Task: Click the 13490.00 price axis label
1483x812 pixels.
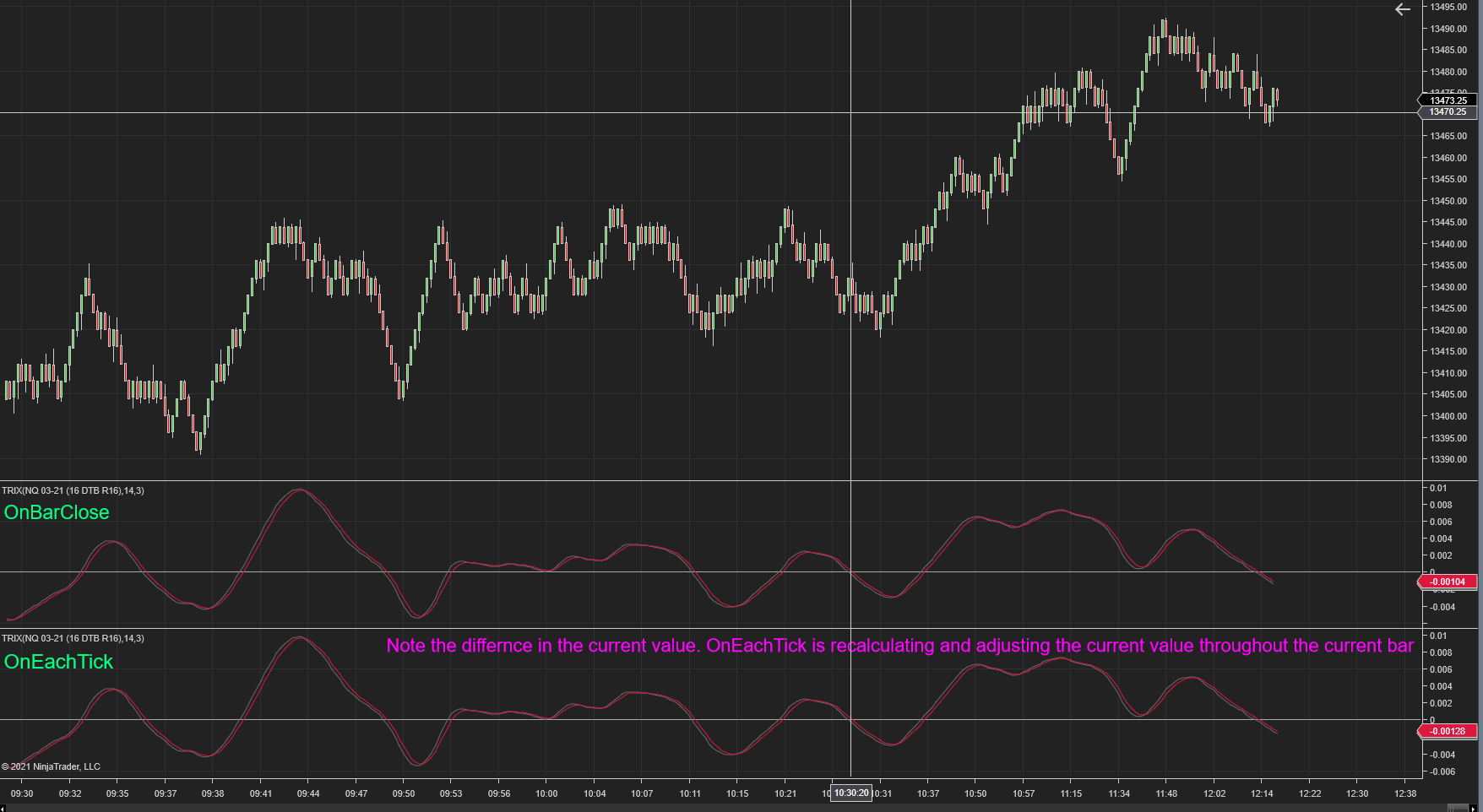Action: [x=1448, y=29]
